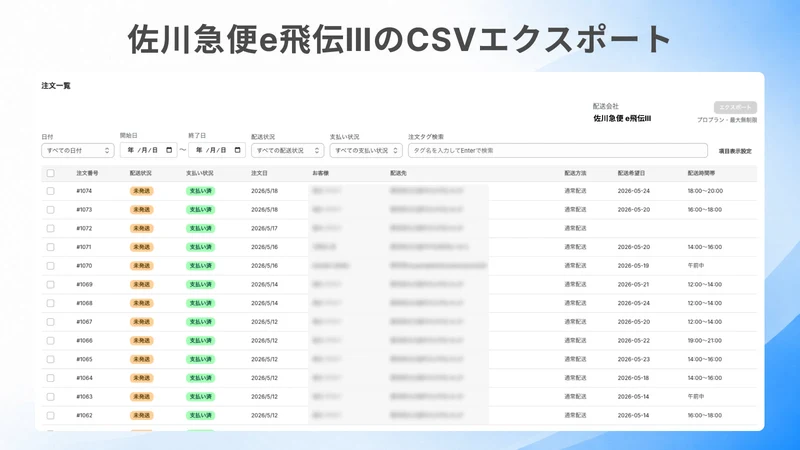Open the start date calendar picker icon
This screenshot has width=800, height=450.
[x=169, y=150]
